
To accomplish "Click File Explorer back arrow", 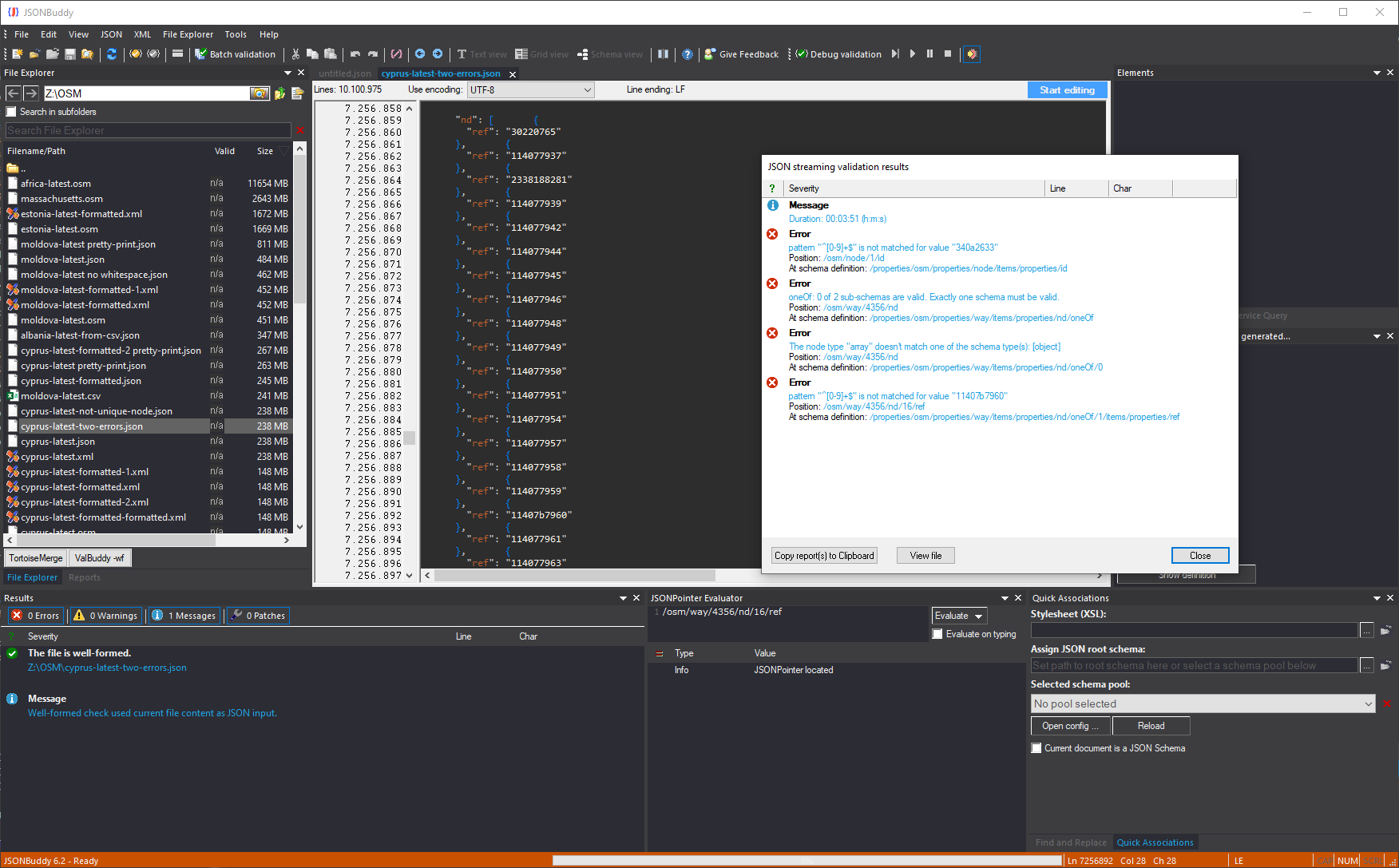I will click(14, 93).
